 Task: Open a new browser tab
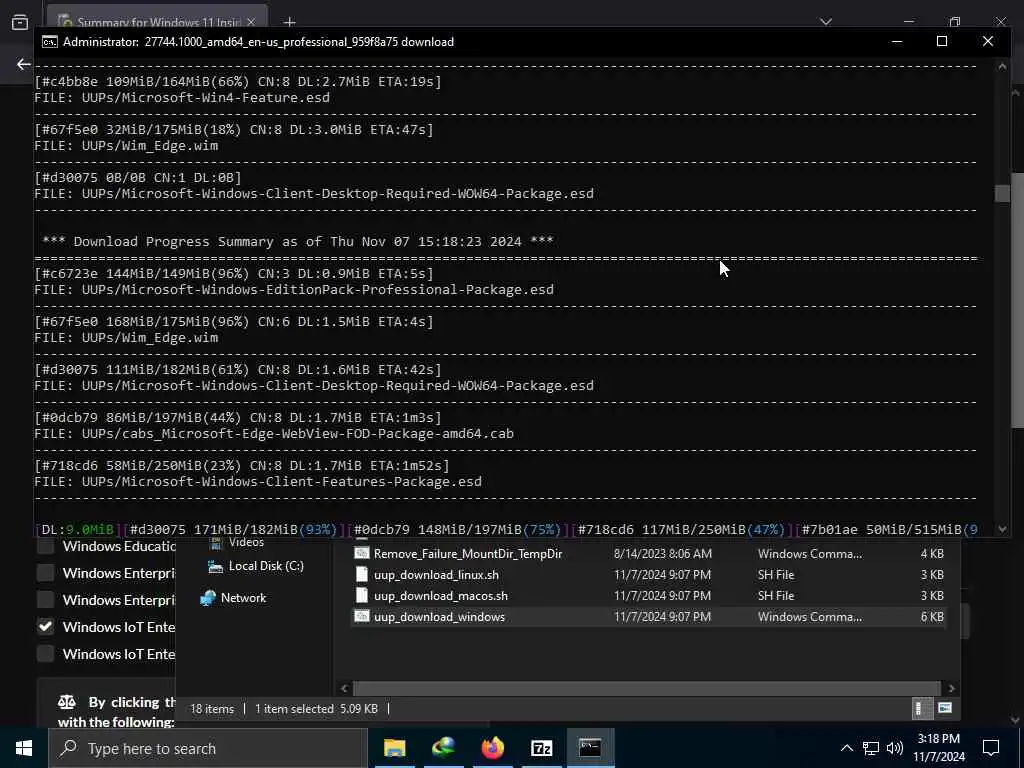(289, 22)
